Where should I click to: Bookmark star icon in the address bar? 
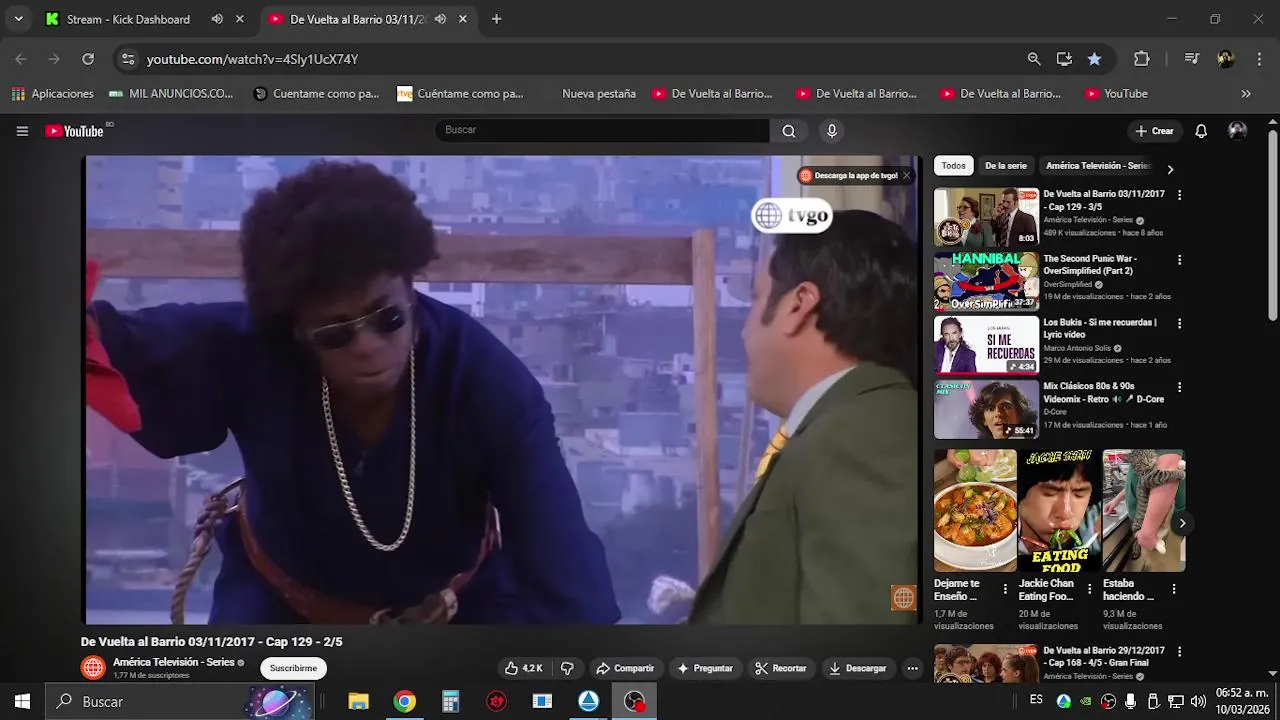[x=1094, y=59]
